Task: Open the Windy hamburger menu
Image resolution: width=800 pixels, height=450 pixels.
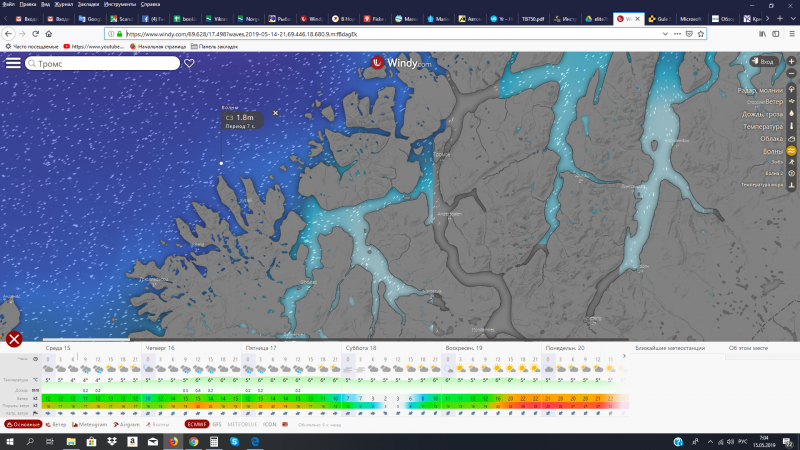Action: click(x=13, y=62)
